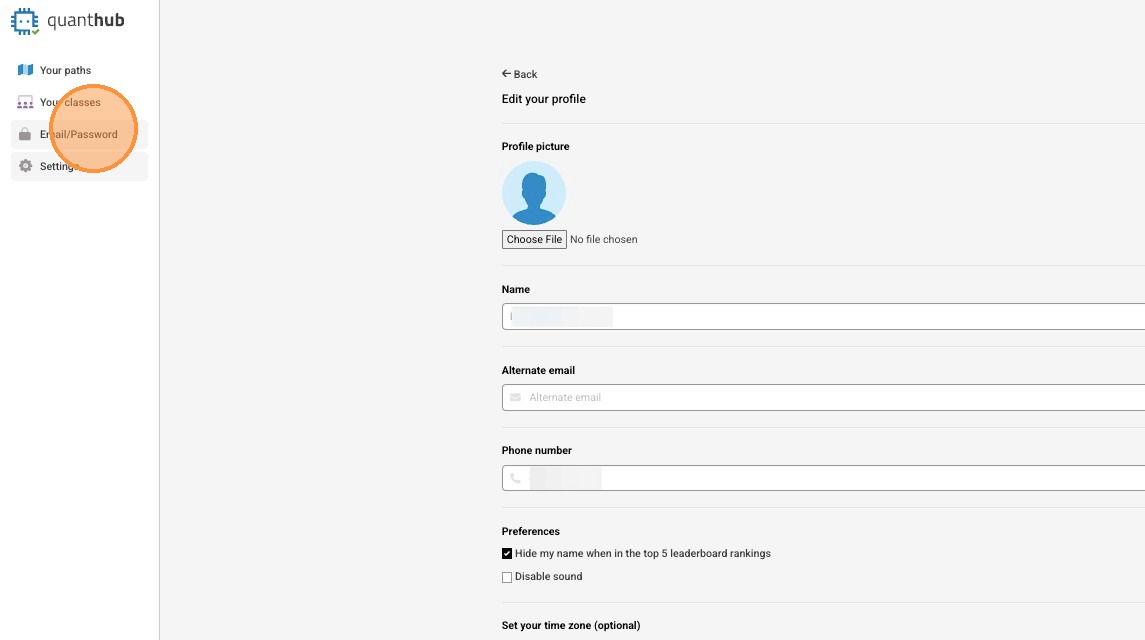Click the Your paths map icon

coord(26,70)
